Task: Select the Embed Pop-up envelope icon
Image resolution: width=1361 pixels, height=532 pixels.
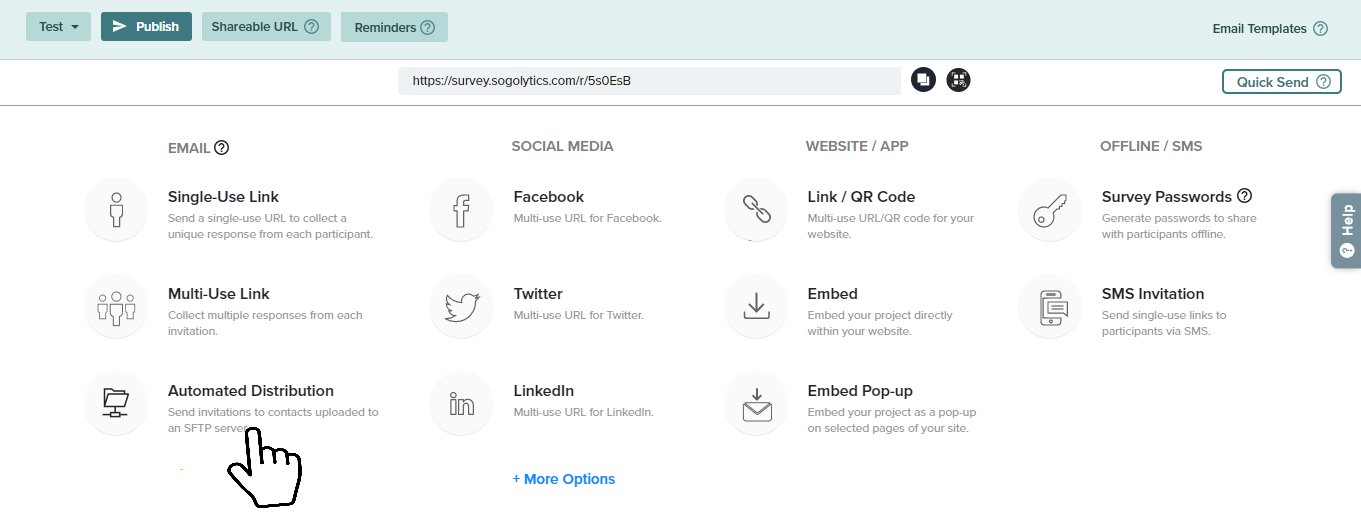Action: click(x=755, y=403)
